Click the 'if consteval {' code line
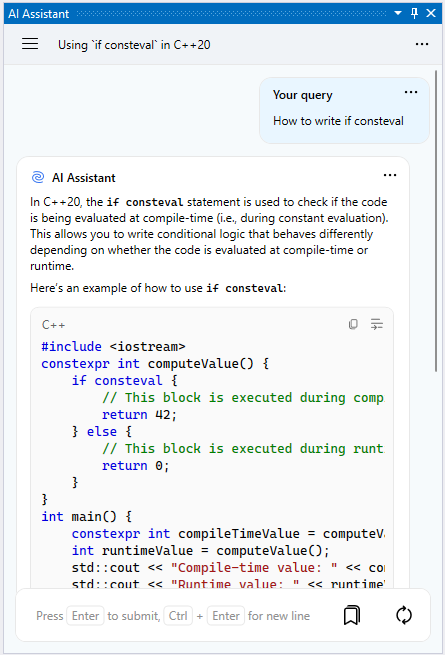445x655 pixels. pos(125,381)
